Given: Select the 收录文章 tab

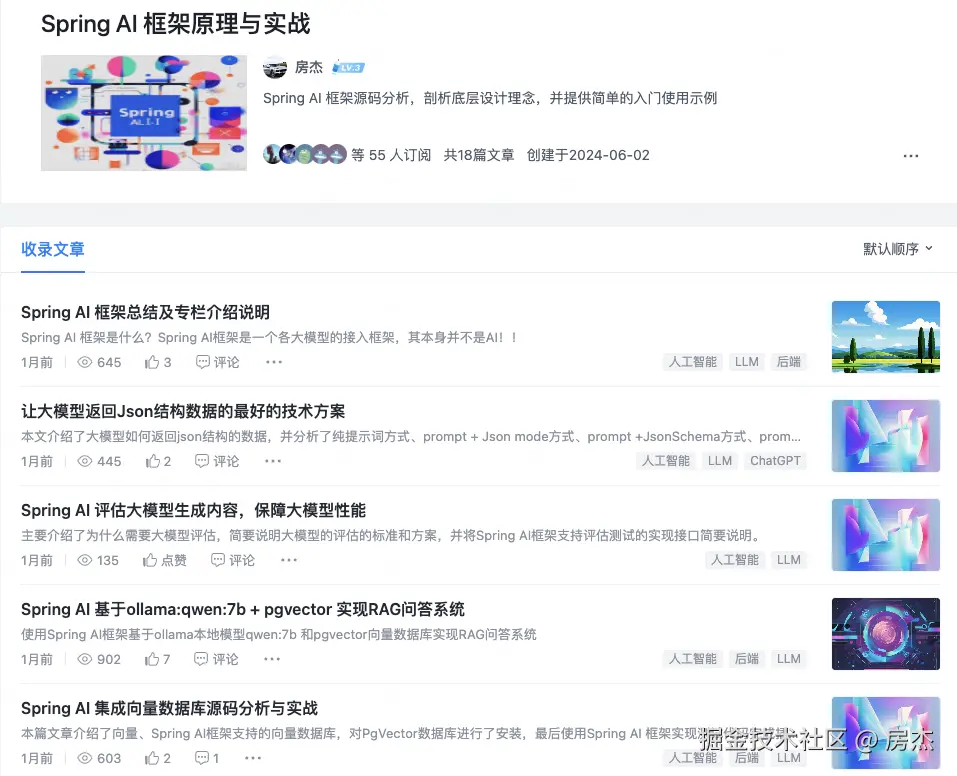Looking at the screenshot, I should click(52, 249).
